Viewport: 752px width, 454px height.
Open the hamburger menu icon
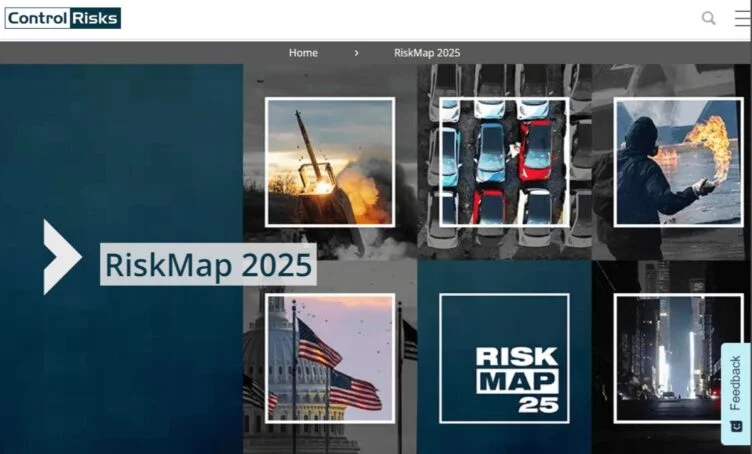(743, 18)
